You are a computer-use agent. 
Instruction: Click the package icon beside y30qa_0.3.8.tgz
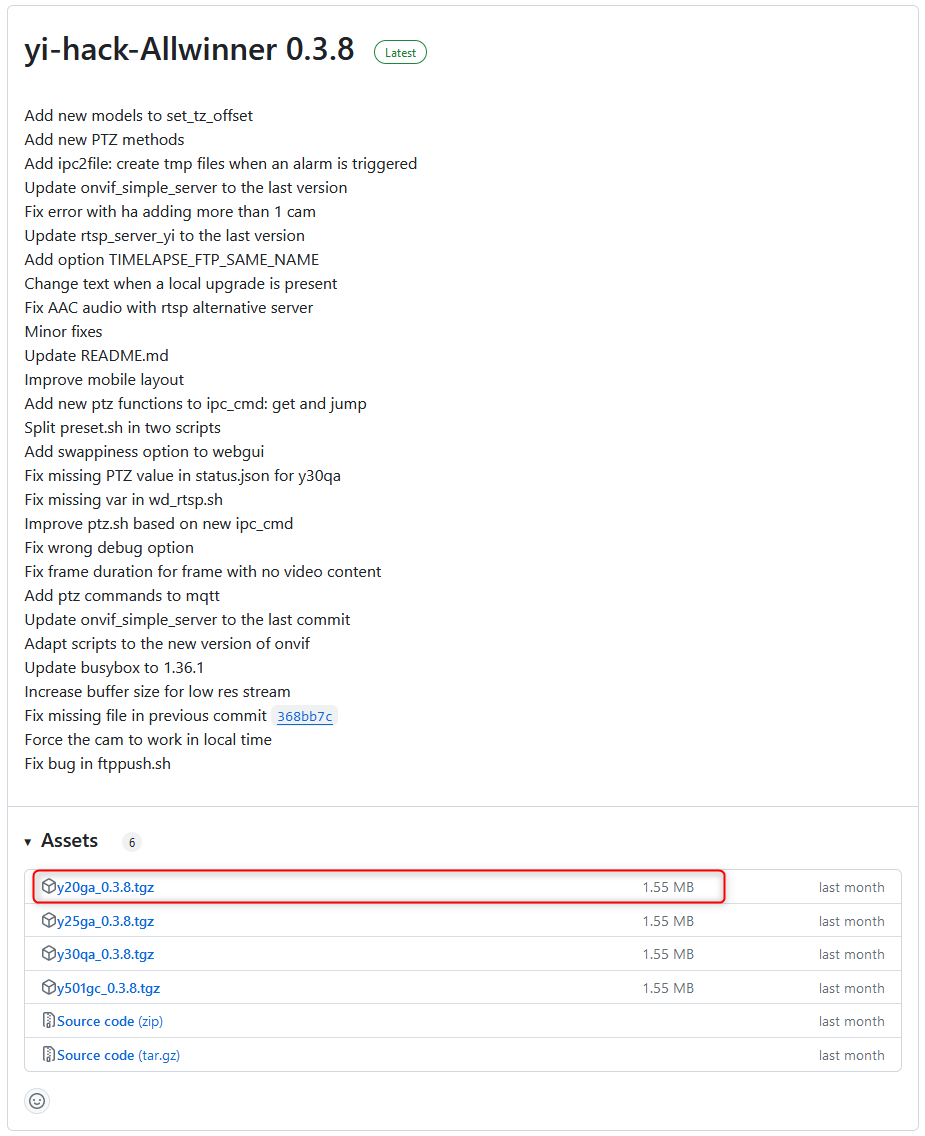pyautogui.click(x=49, y=953)
